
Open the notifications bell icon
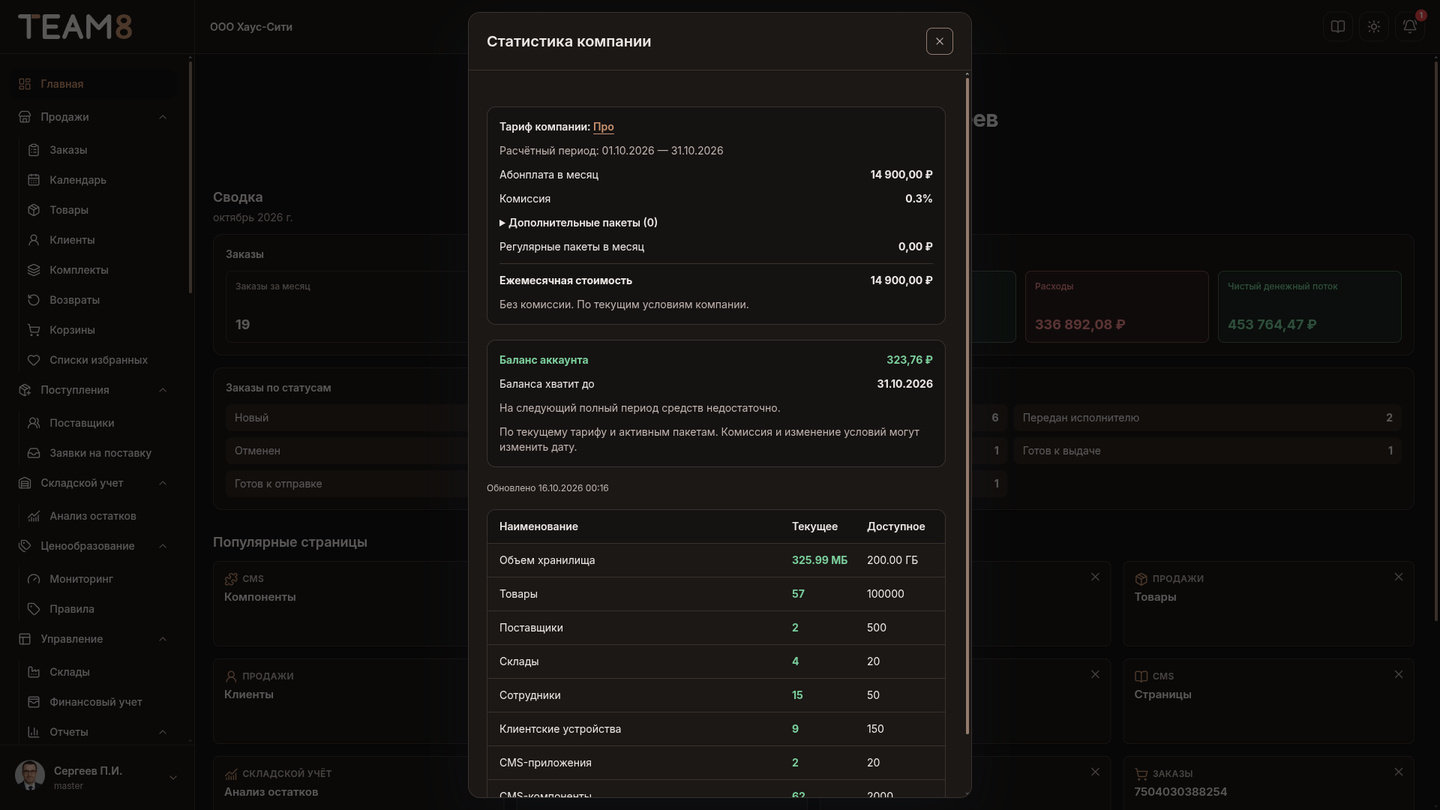tap(1410, 26)
